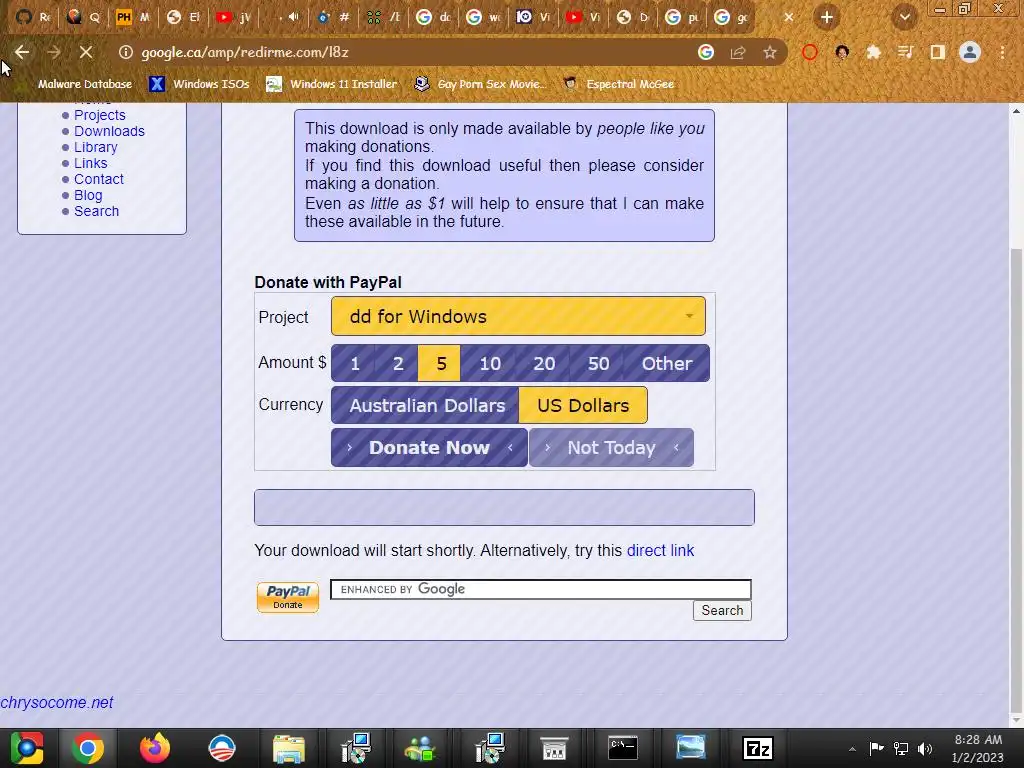The image size is (1024, 768).
Task: Click the PayPal Donate badge
Action: 288,597
